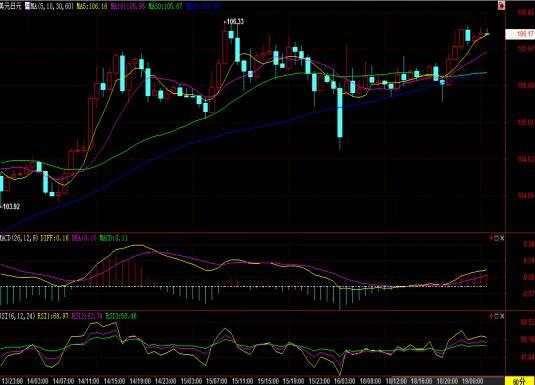This screenshot has height=385, width=535.
Task: Click the first small control icon of MACD panel
Action: tap(491, 238)
